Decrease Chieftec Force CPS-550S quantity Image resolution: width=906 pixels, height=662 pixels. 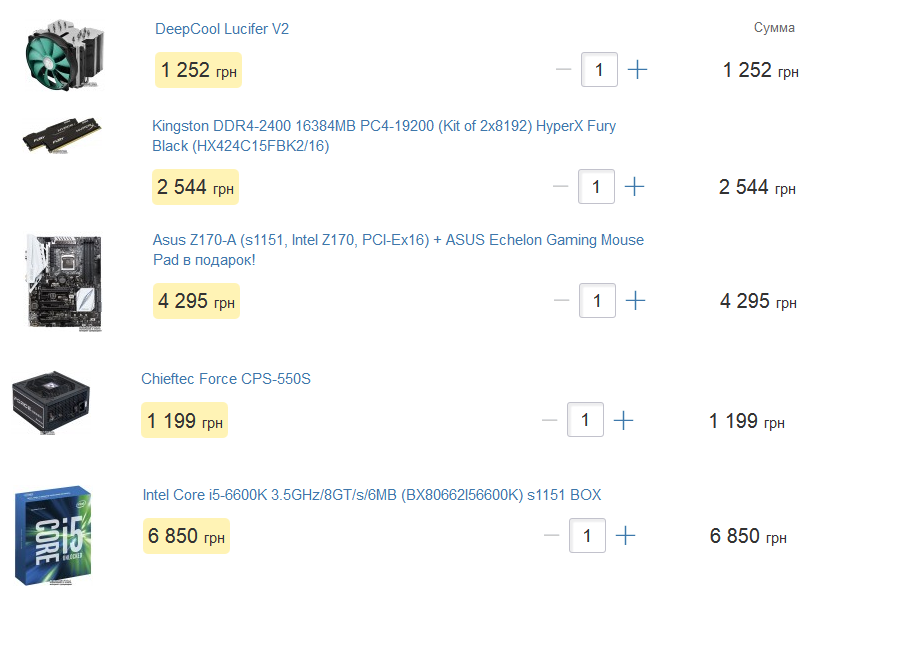pos(549,420)
